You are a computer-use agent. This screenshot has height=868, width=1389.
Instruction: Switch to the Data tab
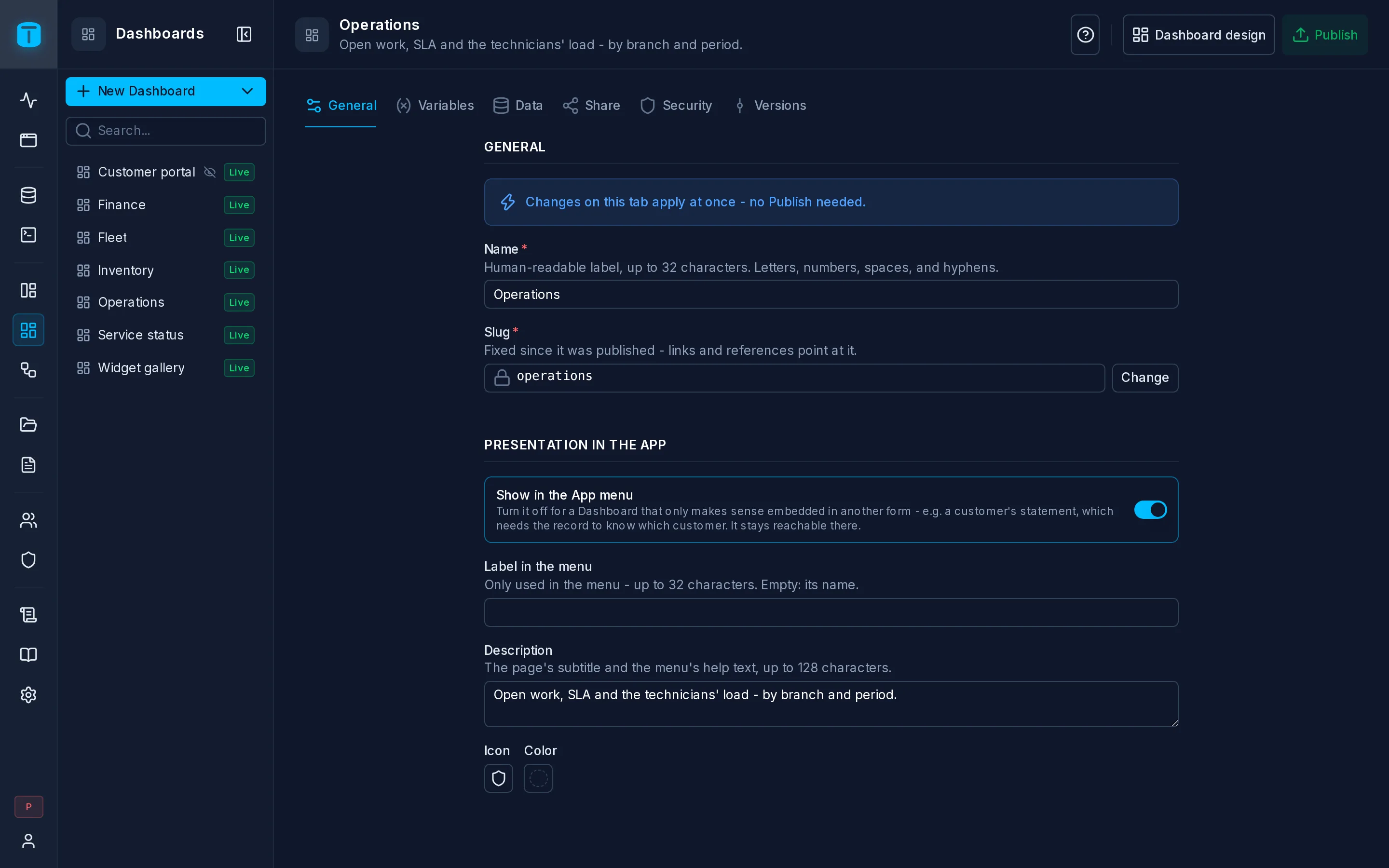[517, 106]
